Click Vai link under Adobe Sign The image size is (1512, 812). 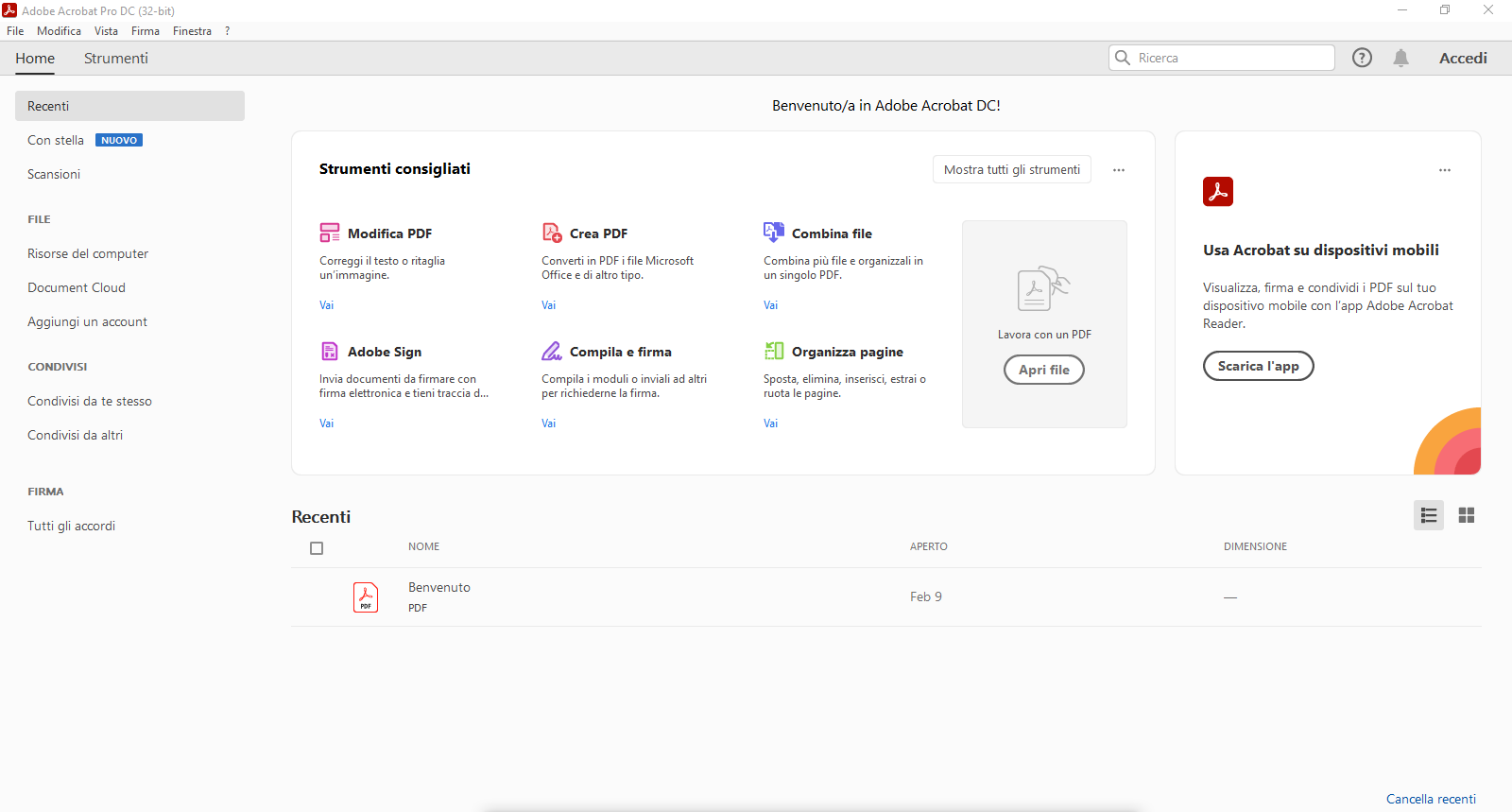(x=326, y=423)
